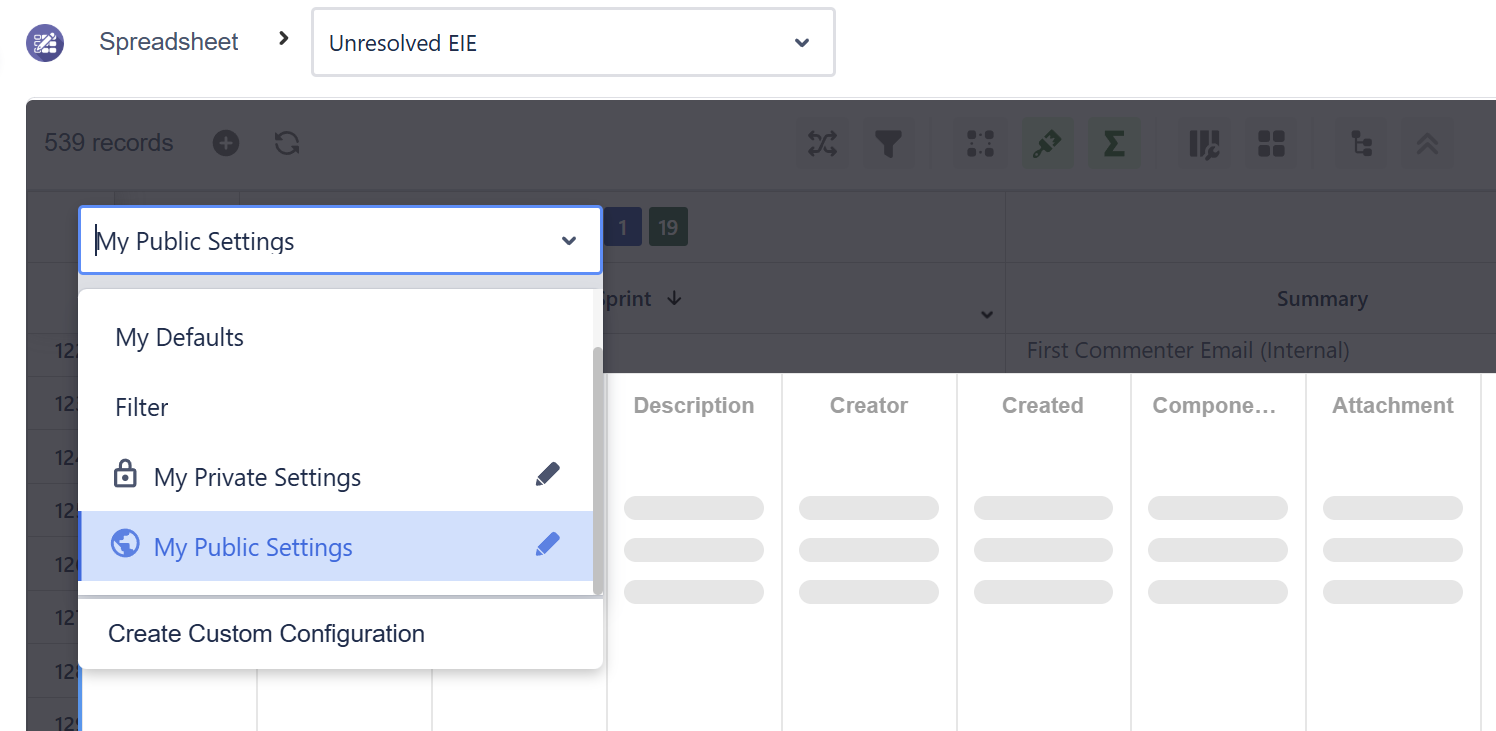Open the Unresolved EIE dropdown
Image resolution: width=1496 pixels, height=731 pixels.
(573, 43)
